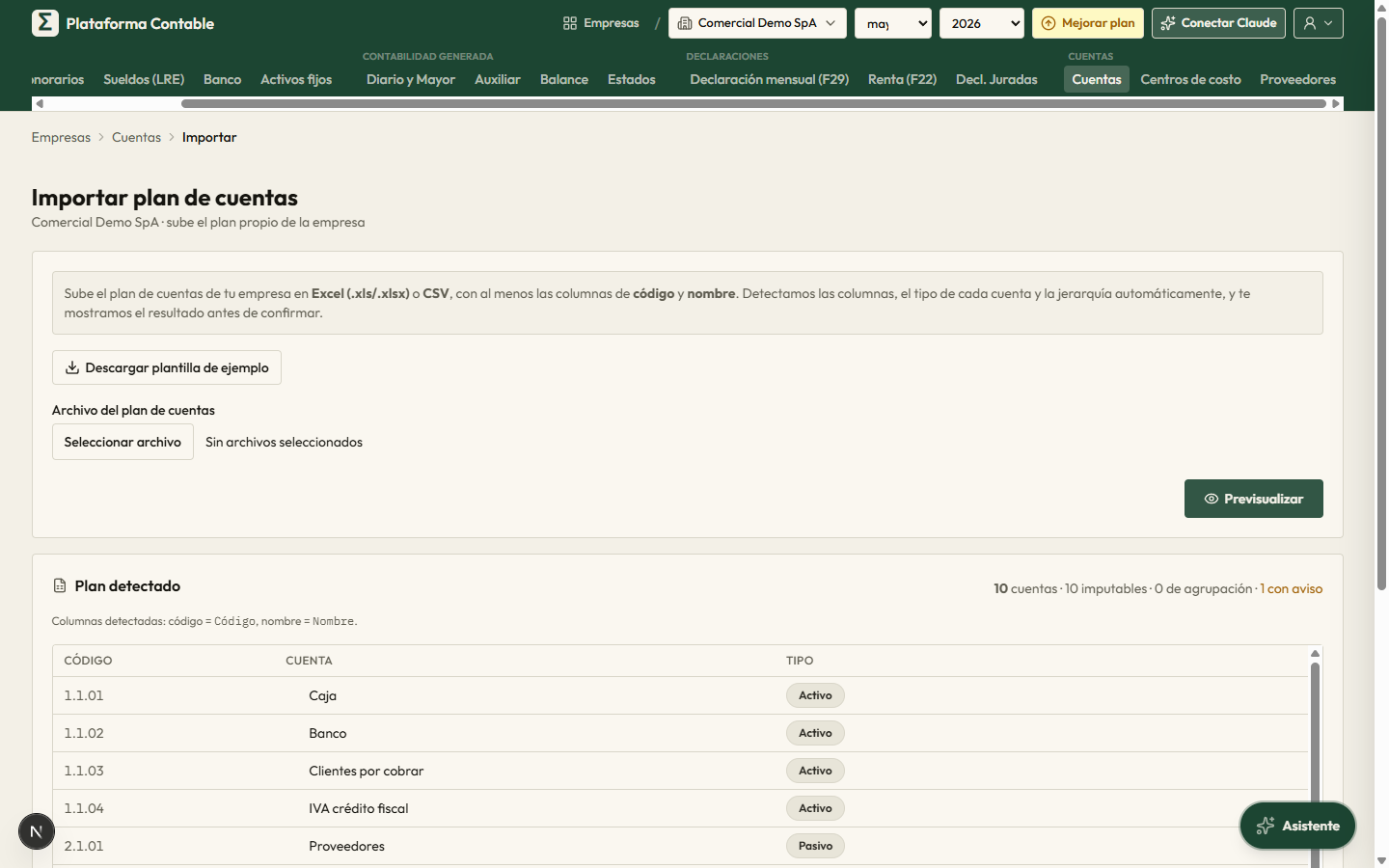This screenshot has width=1389, height=868.
Task: Open the user account menu
Action: click(x=1319, y=23)
